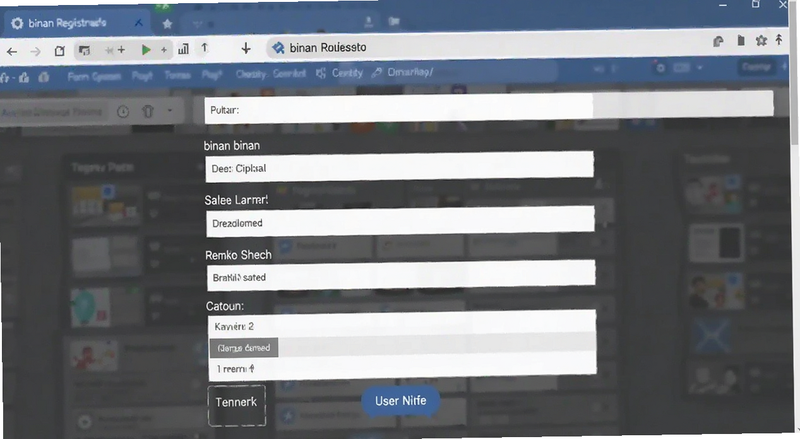Click the home icon at left of blue toolbar

pyautogui.click(x=24, y=78)
